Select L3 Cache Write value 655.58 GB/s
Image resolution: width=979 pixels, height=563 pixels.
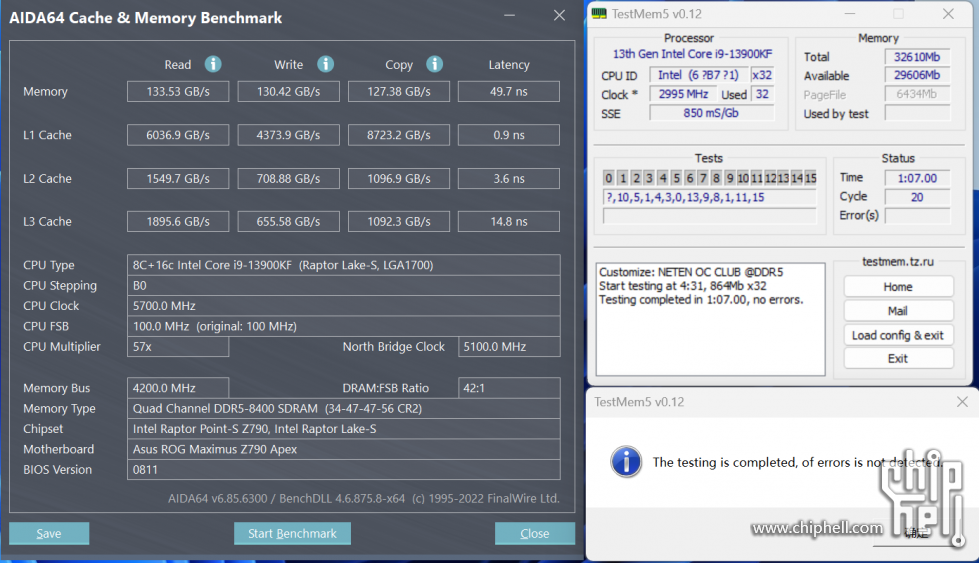click(x=288, y=222)
